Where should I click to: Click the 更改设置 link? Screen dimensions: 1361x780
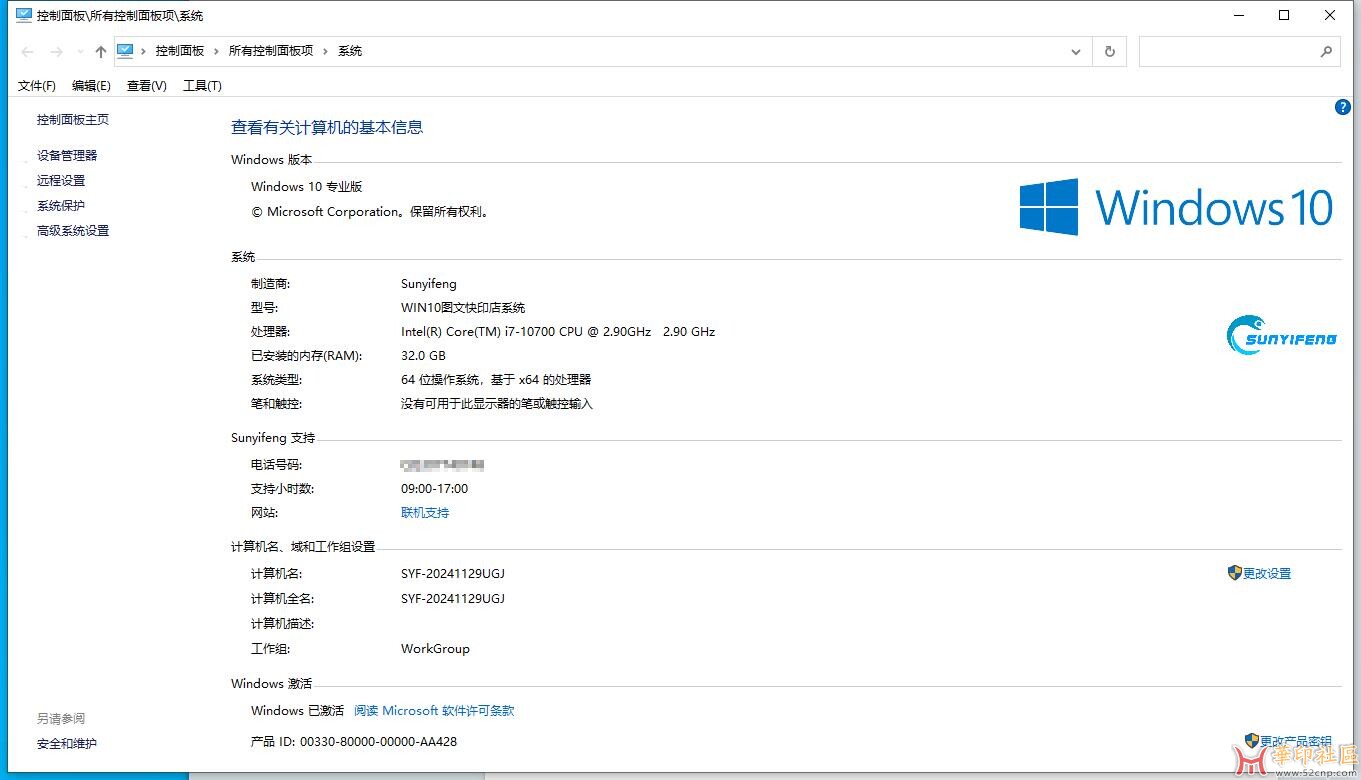coord(1266,574)
